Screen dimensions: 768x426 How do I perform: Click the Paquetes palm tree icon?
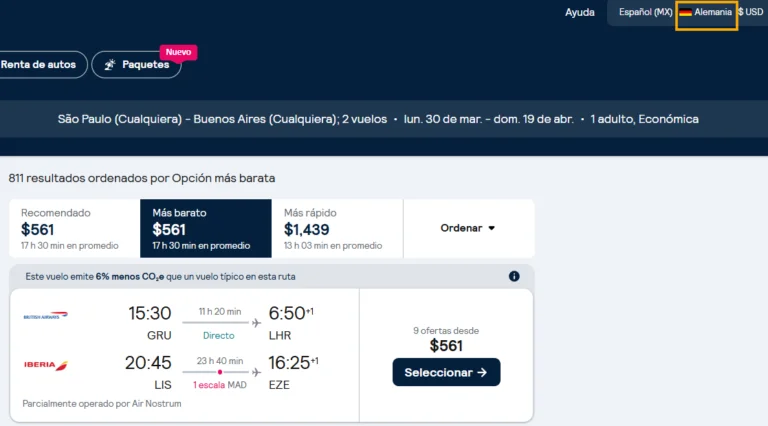click(110, 64)
